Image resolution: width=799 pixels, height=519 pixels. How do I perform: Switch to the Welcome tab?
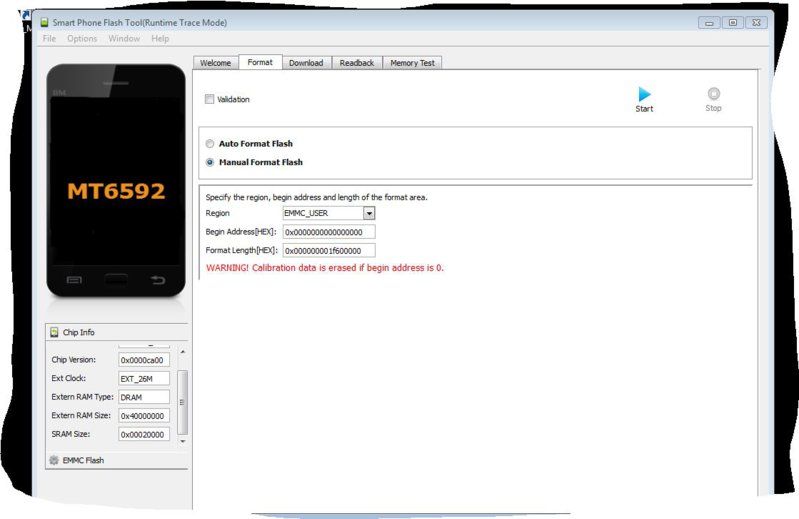[216, 63]
